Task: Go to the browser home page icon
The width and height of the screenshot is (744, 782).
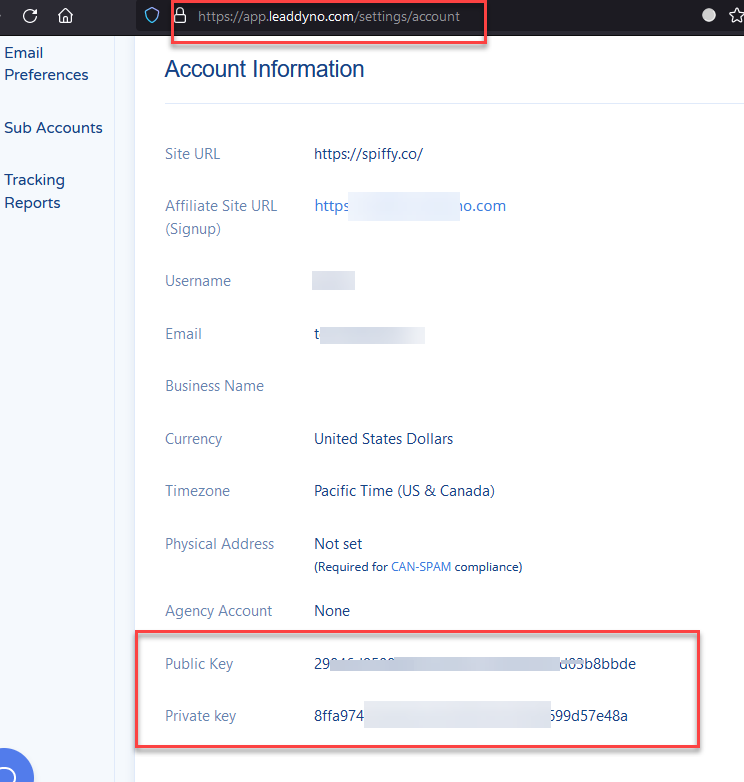Action: (65, 16)
